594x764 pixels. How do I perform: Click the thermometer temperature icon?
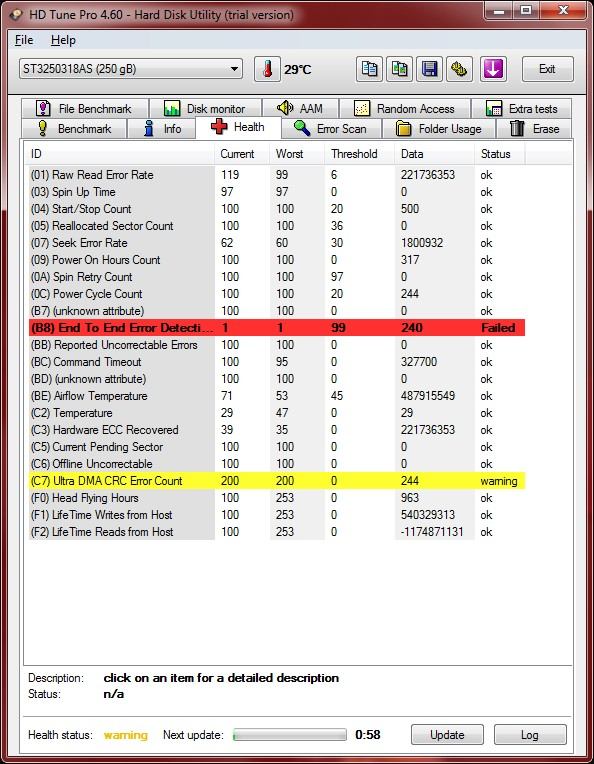[267, 69]
